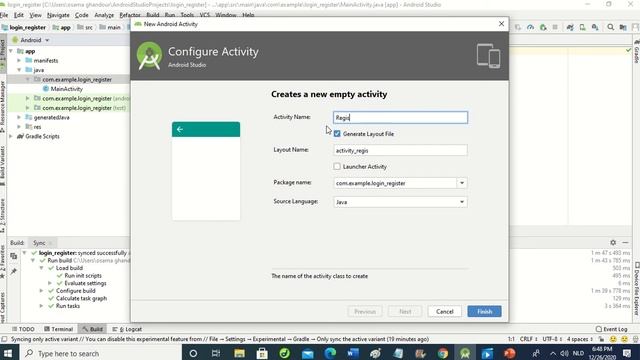The height and width of the screenshot is (360, 640).
Task: Expand the manifests folder
Action: [x=19, y=60]
